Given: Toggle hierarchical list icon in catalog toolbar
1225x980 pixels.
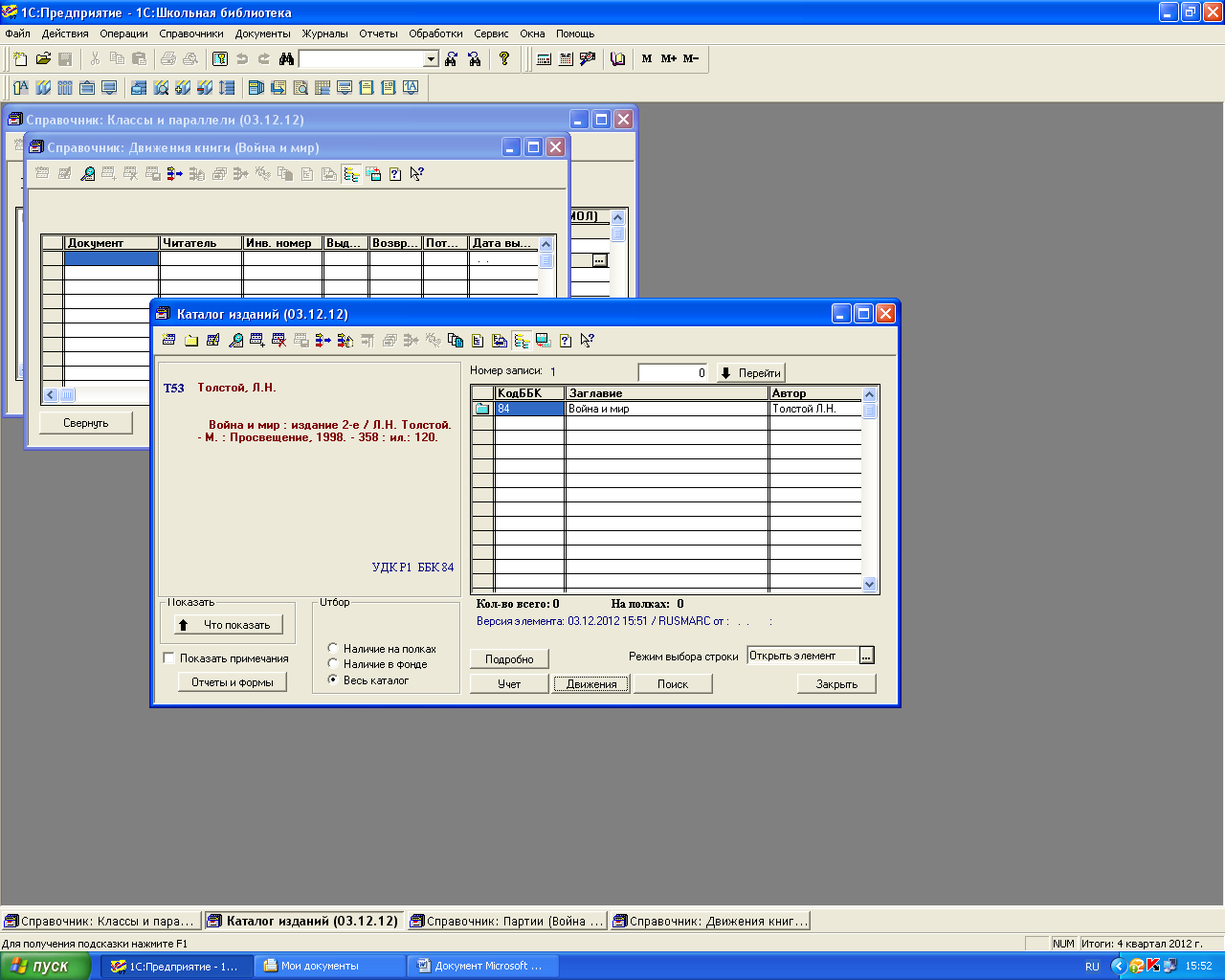Looking at the screenshot, I should point(522,340).
